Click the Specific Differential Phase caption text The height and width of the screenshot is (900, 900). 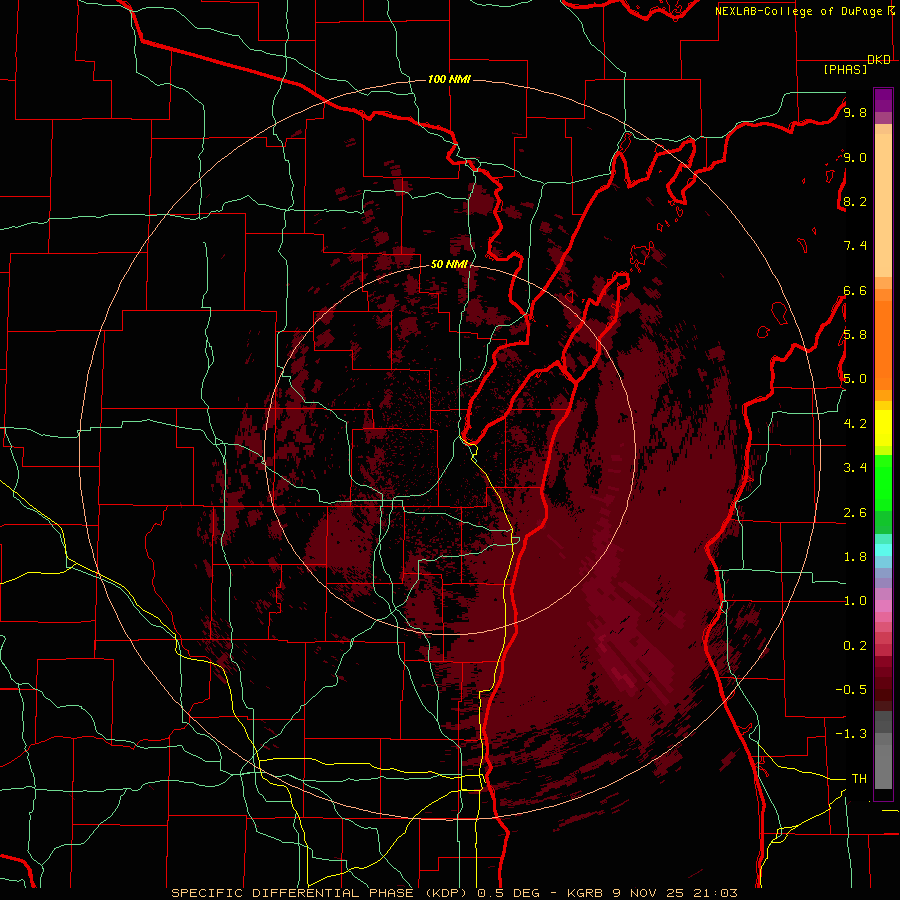tap(454, 893)
